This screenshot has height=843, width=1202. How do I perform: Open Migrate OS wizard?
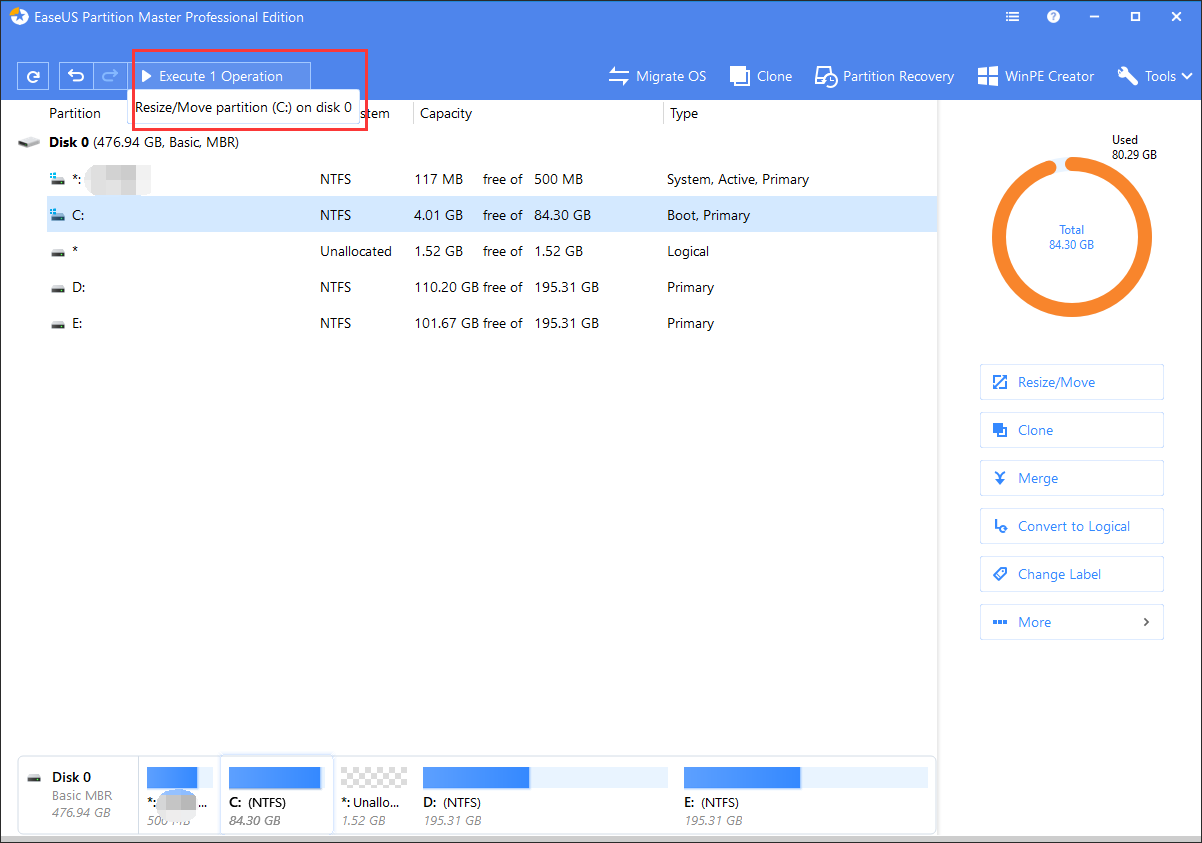click(658, 76)
